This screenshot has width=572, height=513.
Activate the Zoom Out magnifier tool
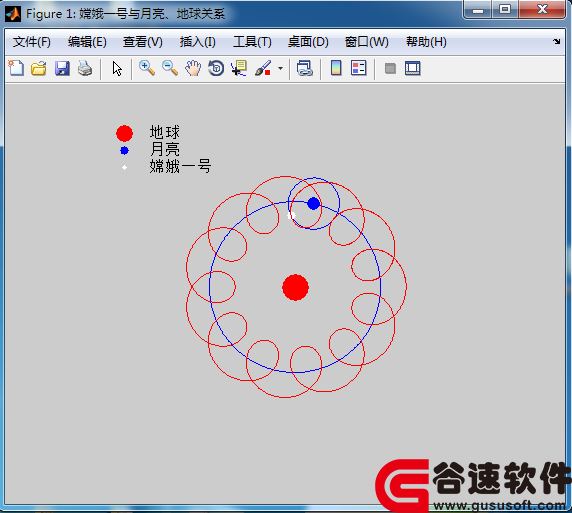[x=170, y=68]
